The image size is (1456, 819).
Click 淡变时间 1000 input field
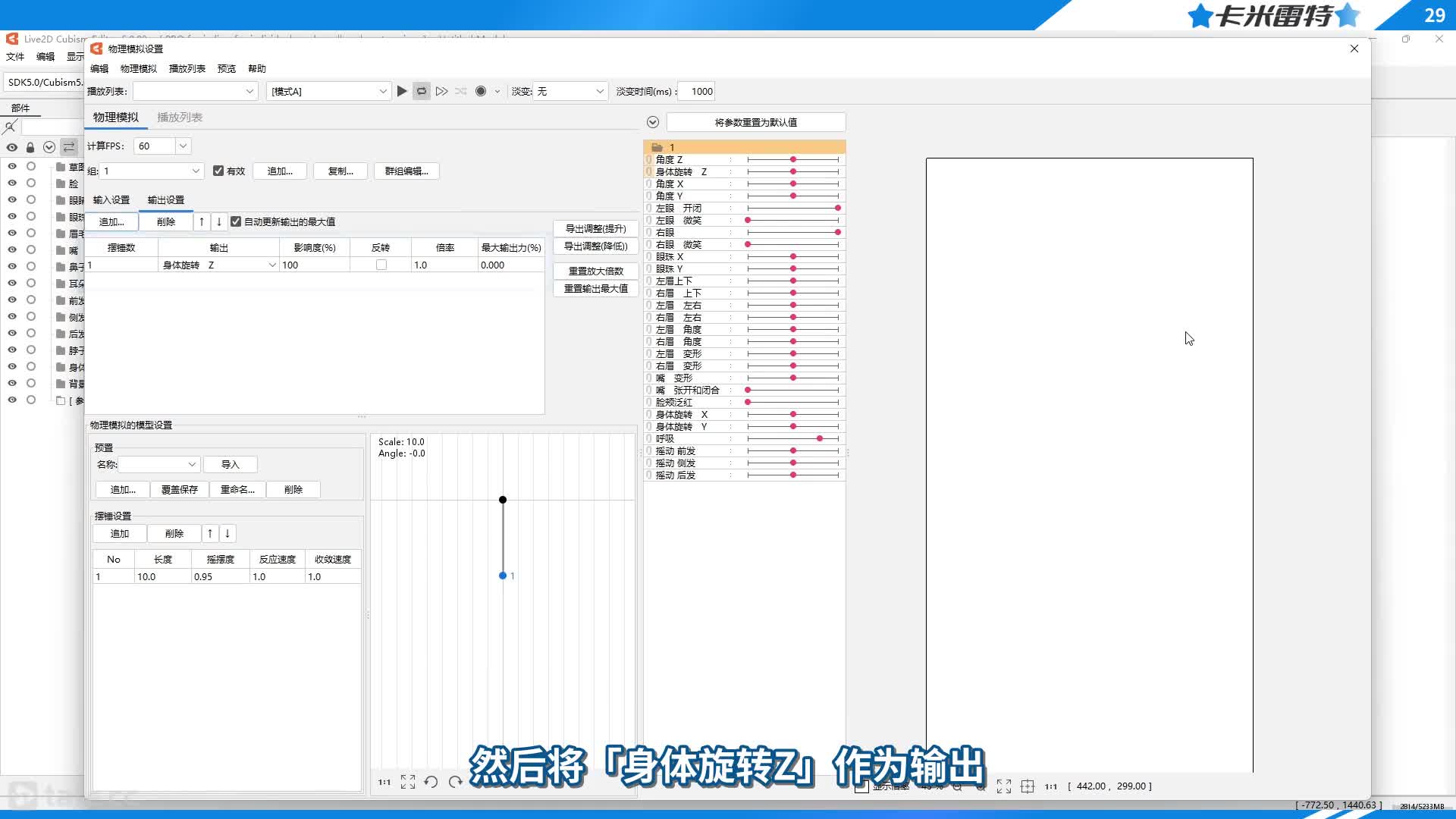pyautogui.click(x=696, y=91)
